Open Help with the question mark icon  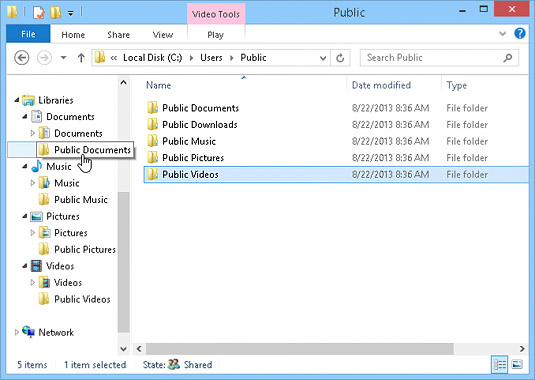[x=520, y=33]
